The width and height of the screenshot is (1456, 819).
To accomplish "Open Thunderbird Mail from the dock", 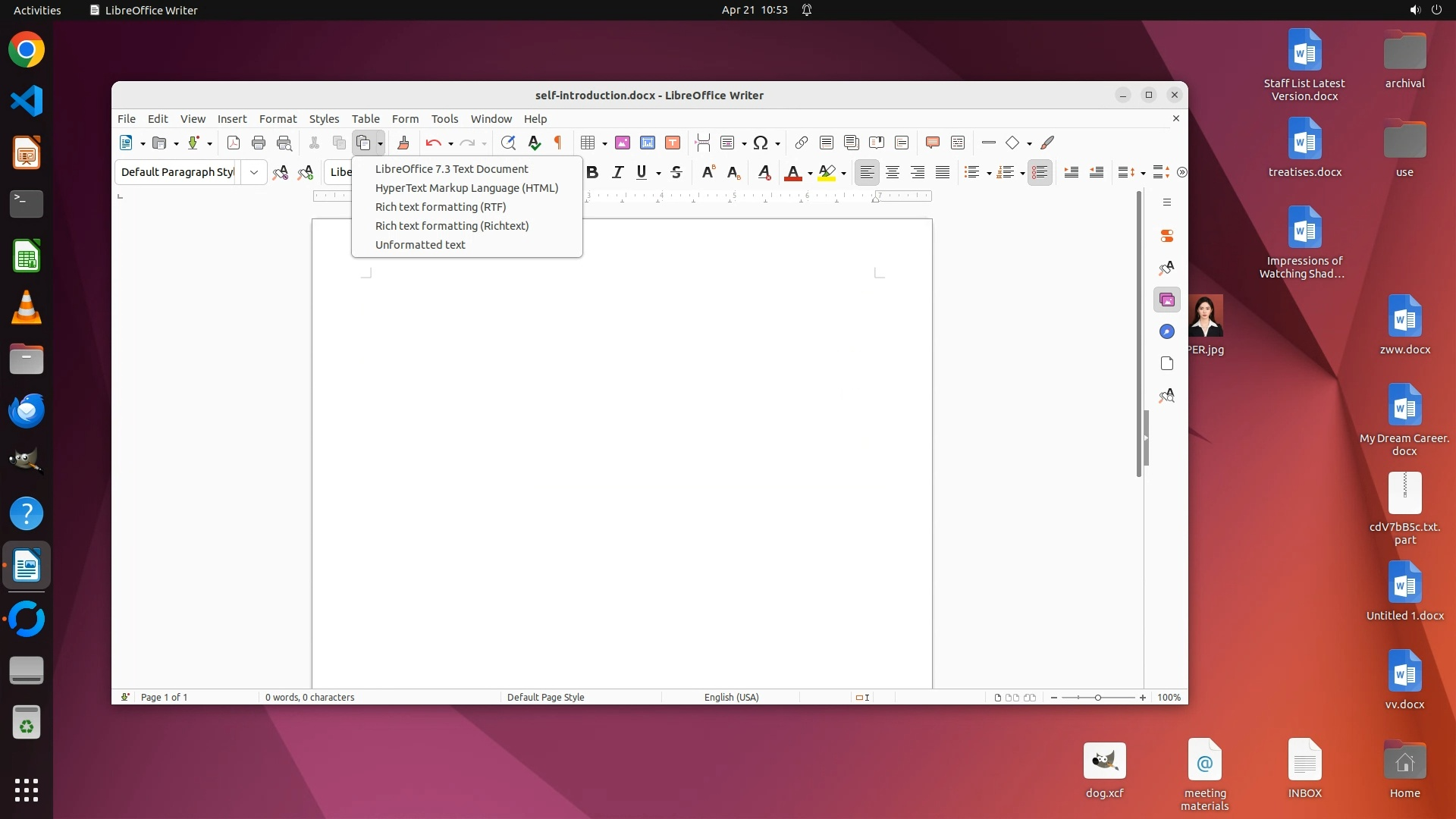I will click(27, 411).
